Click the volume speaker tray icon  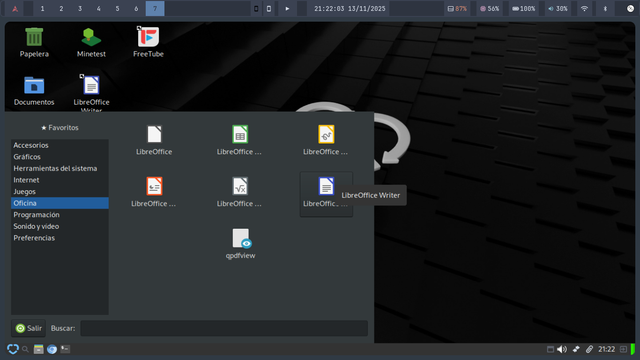point(562,349)
